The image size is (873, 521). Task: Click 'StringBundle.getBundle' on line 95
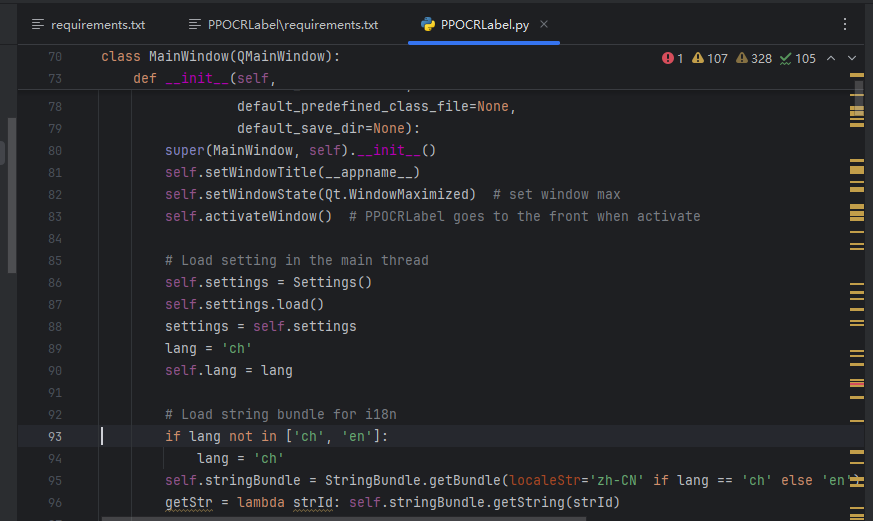tap(413, 480)
